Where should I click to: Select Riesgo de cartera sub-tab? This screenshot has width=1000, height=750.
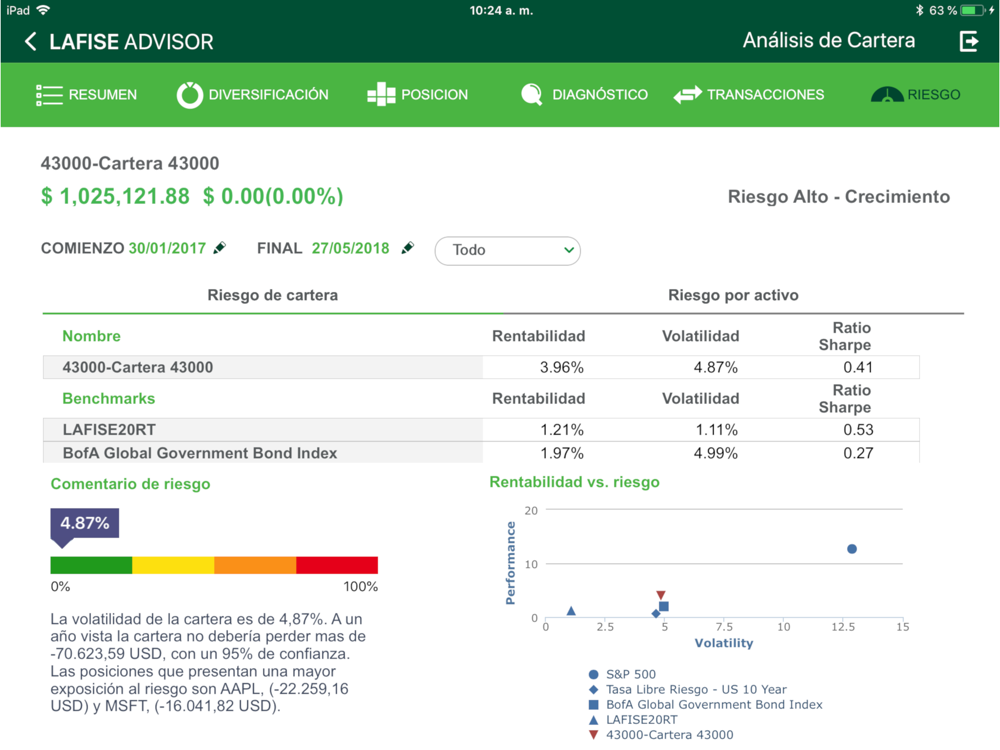click(x=272, y=295)
